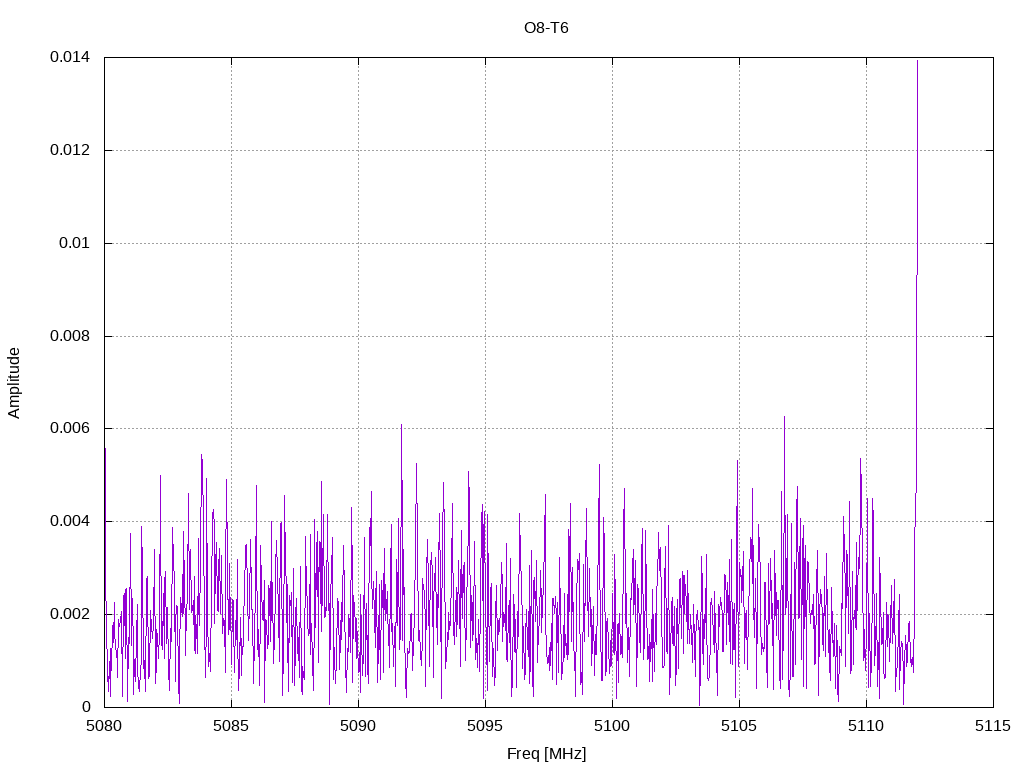Click the y-axis origin value 0

[x=86, y=707]
